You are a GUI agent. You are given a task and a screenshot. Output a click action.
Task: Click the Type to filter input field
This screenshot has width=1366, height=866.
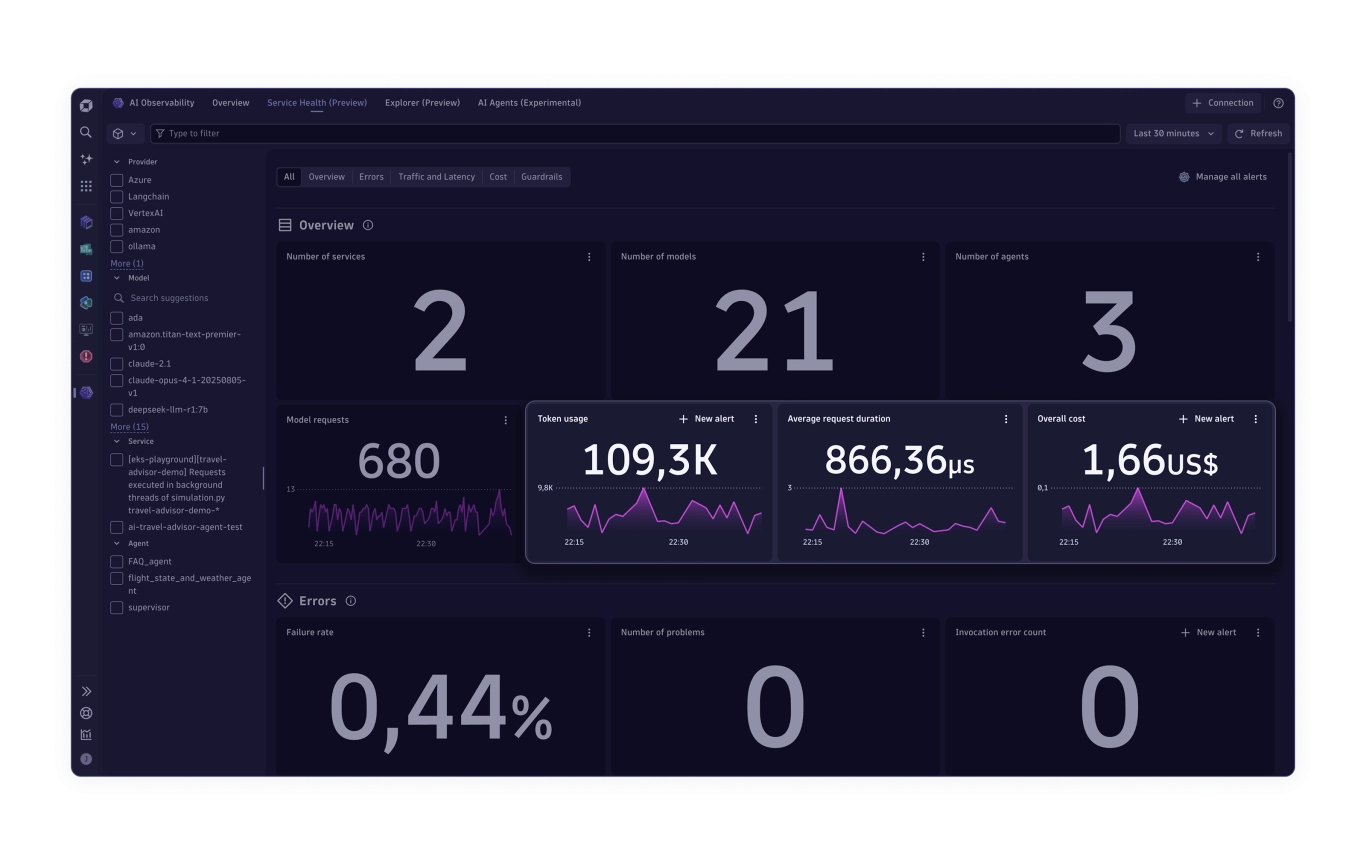tap(640, 133)
